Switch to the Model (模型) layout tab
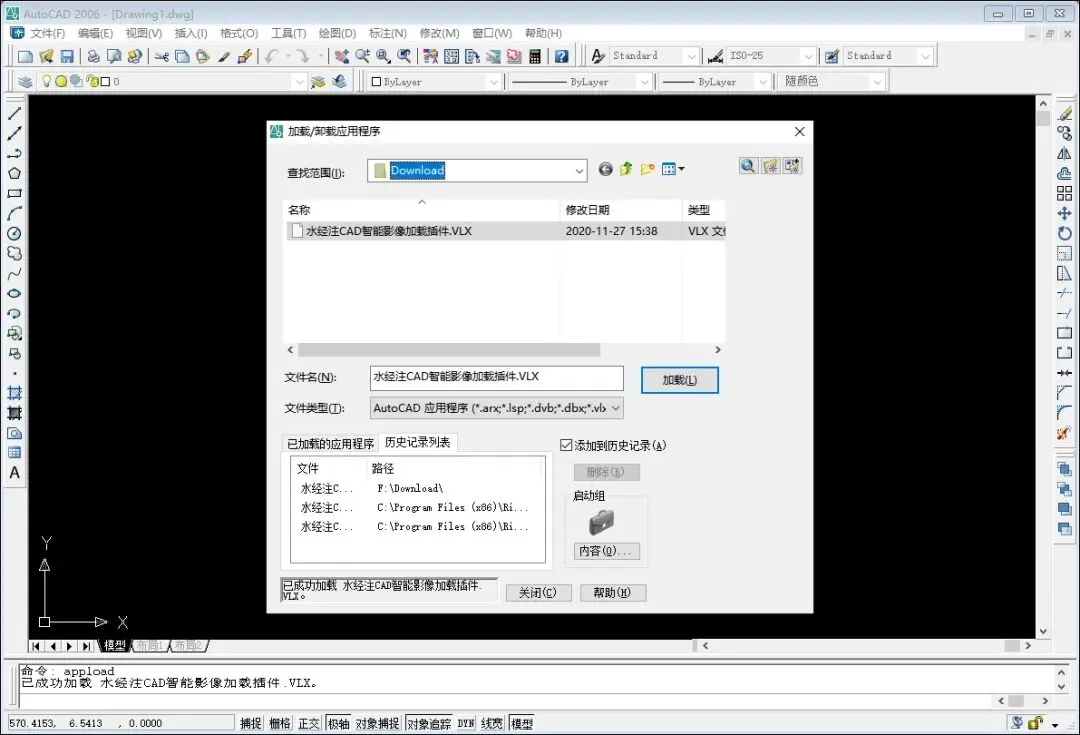 (114, 645)
